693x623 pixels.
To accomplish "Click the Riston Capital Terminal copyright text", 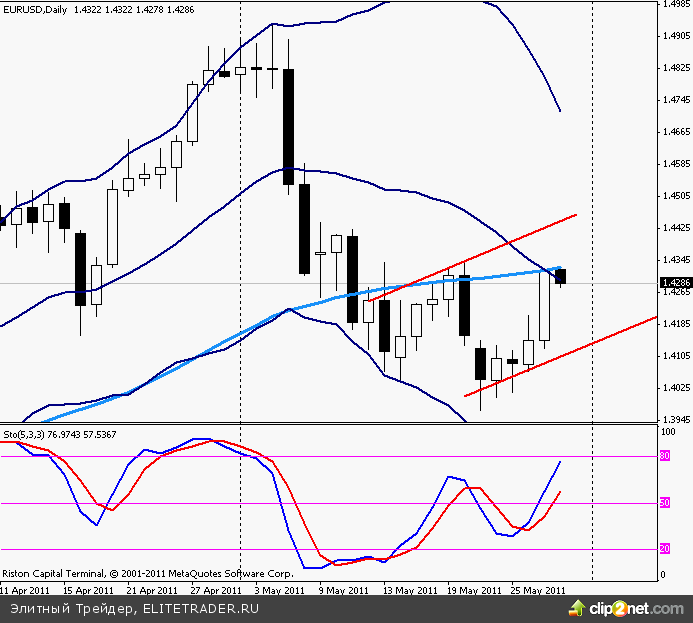I will [147, 574].
